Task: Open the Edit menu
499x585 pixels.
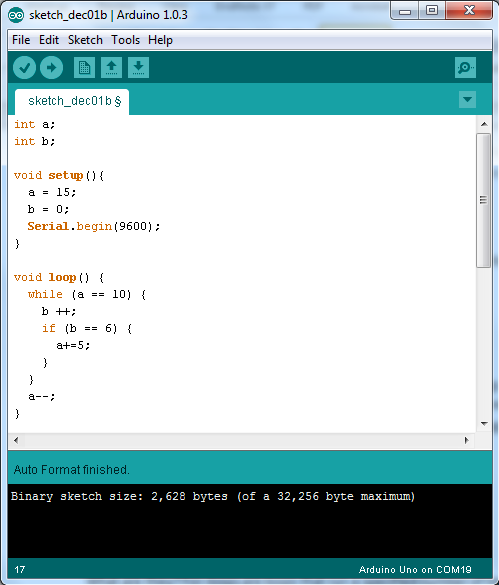Action: (x=49, y=40)
